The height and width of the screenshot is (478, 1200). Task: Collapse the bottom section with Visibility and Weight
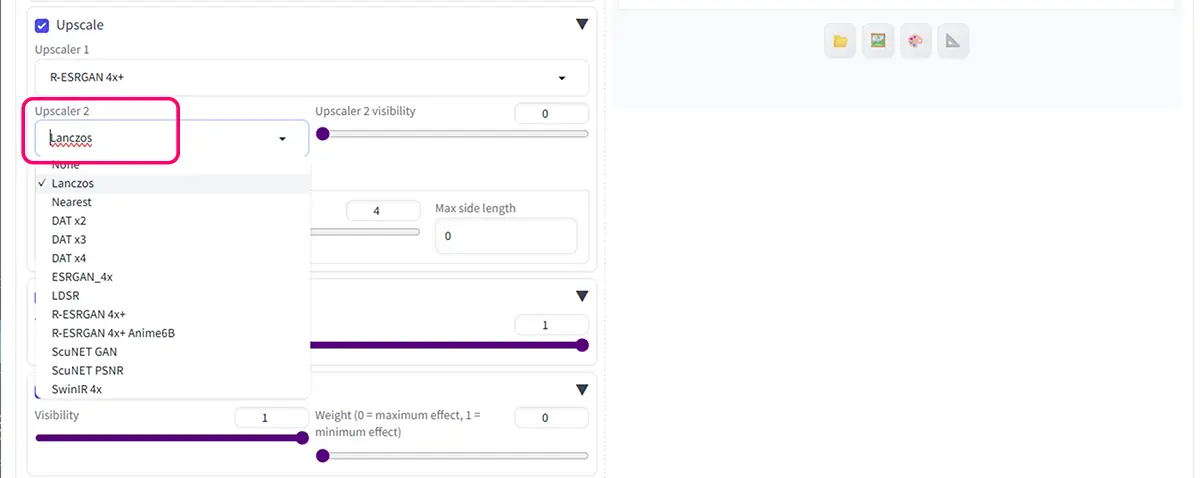click(x=582, y=390)
